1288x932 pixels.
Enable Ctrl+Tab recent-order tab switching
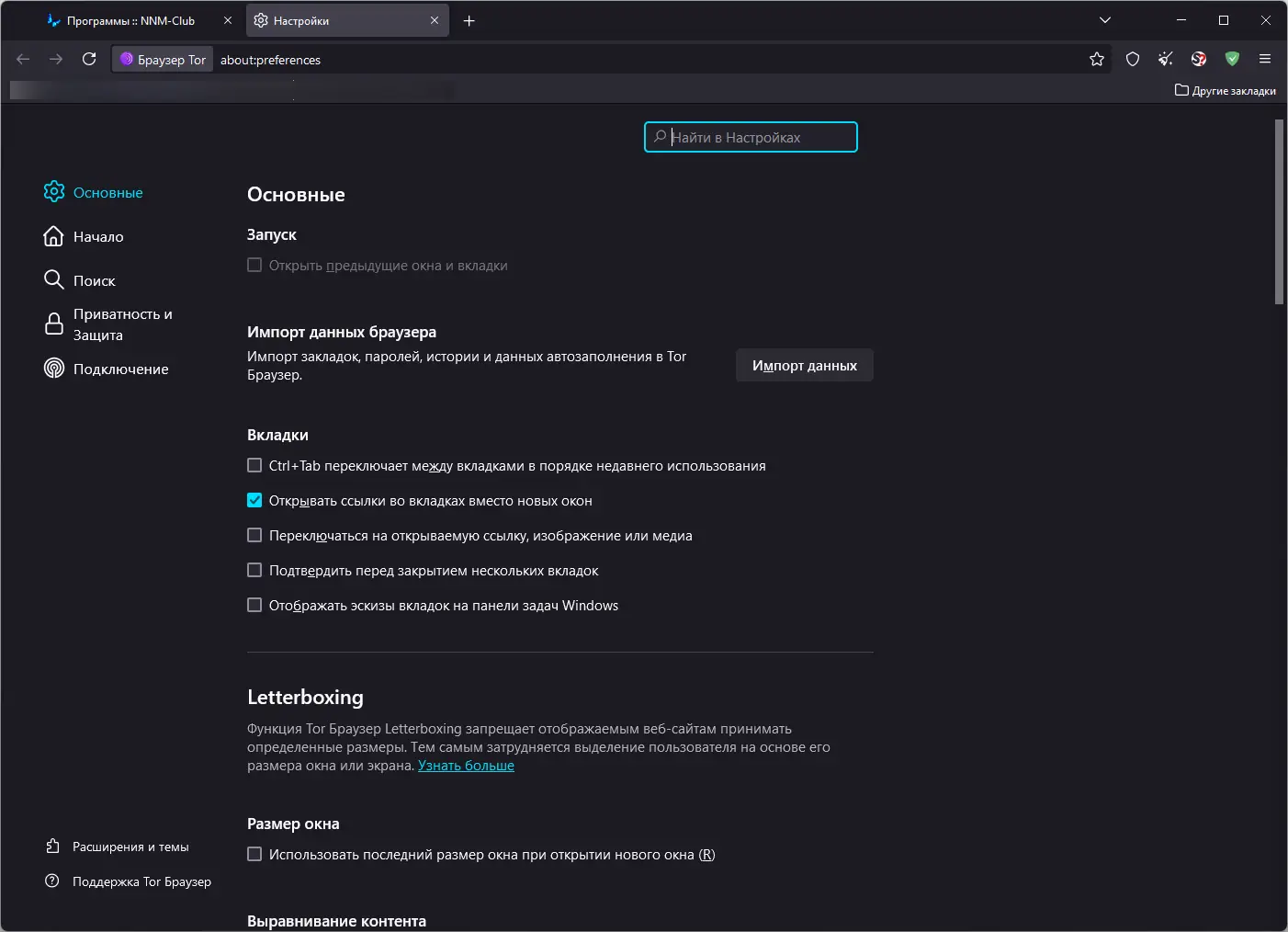point(254,466)
